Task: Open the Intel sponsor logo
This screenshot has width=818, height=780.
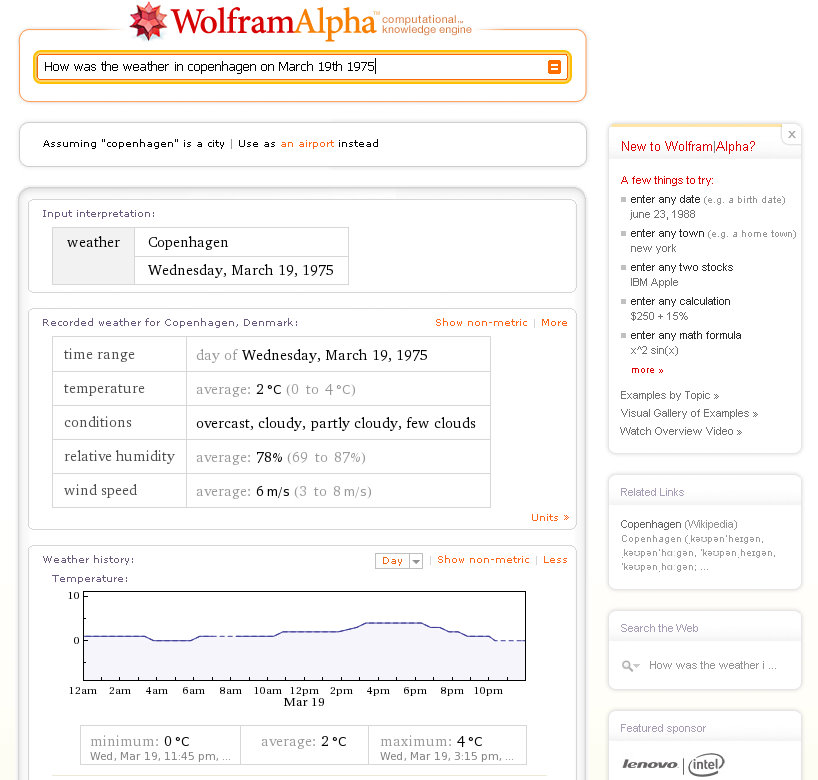Action: click(x=706, y=764)
